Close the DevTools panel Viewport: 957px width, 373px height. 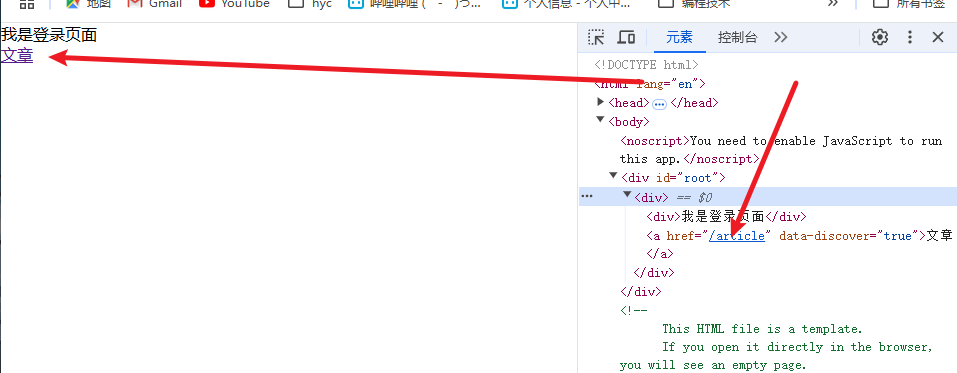point(938,37)
